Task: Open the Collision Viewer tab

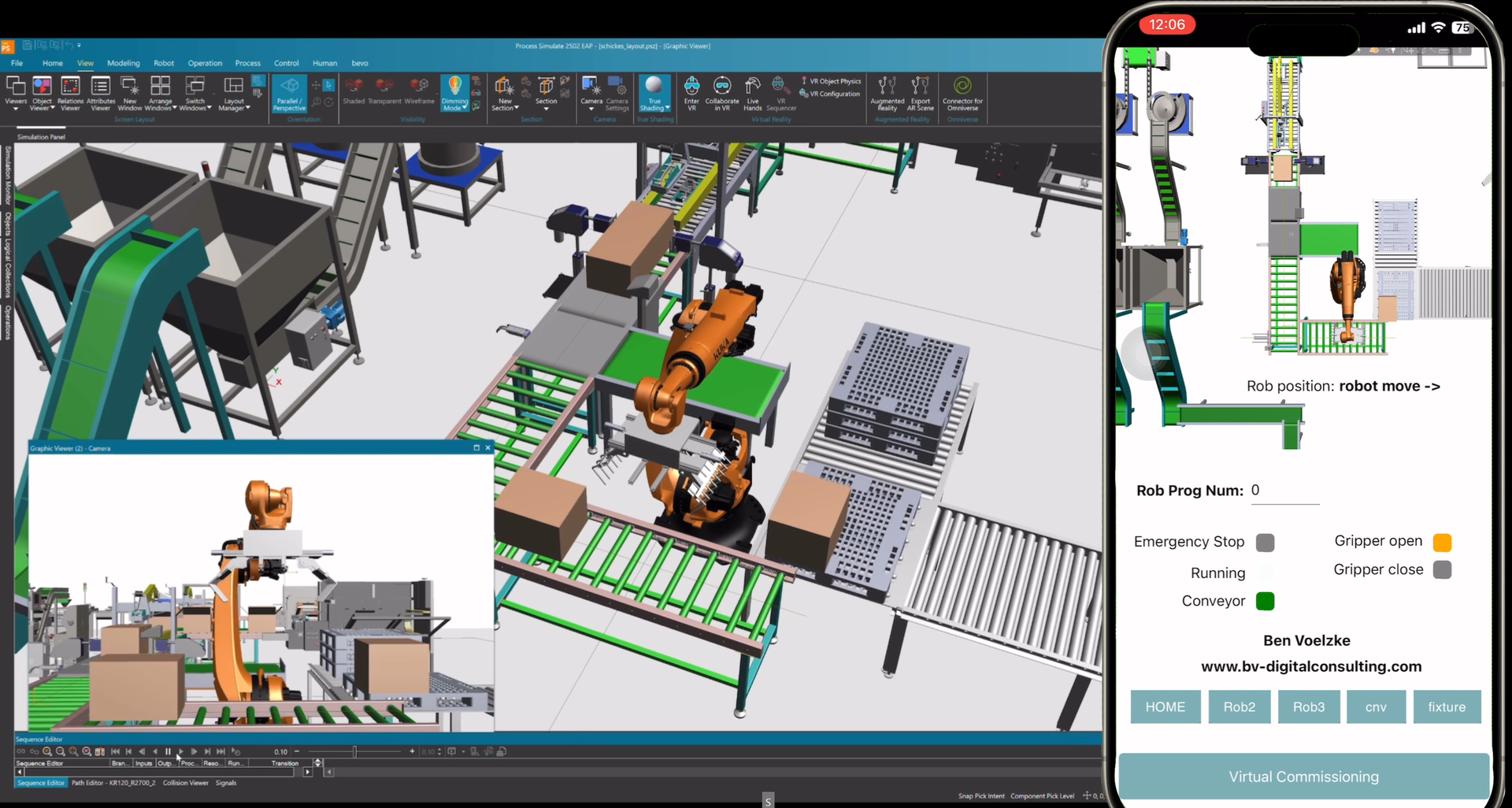Action: pyautogui.click(x=186, y=783)
